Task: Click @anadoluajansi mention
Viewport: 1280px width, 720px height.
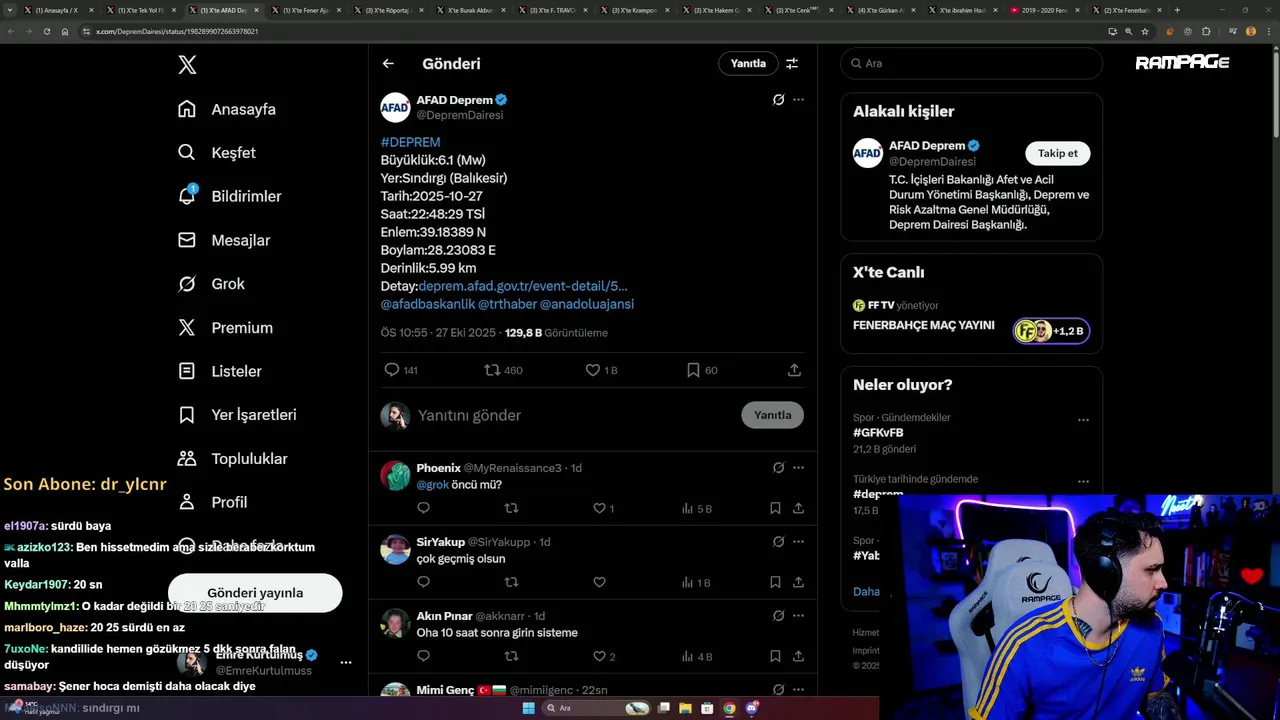Action: point(587,304)
